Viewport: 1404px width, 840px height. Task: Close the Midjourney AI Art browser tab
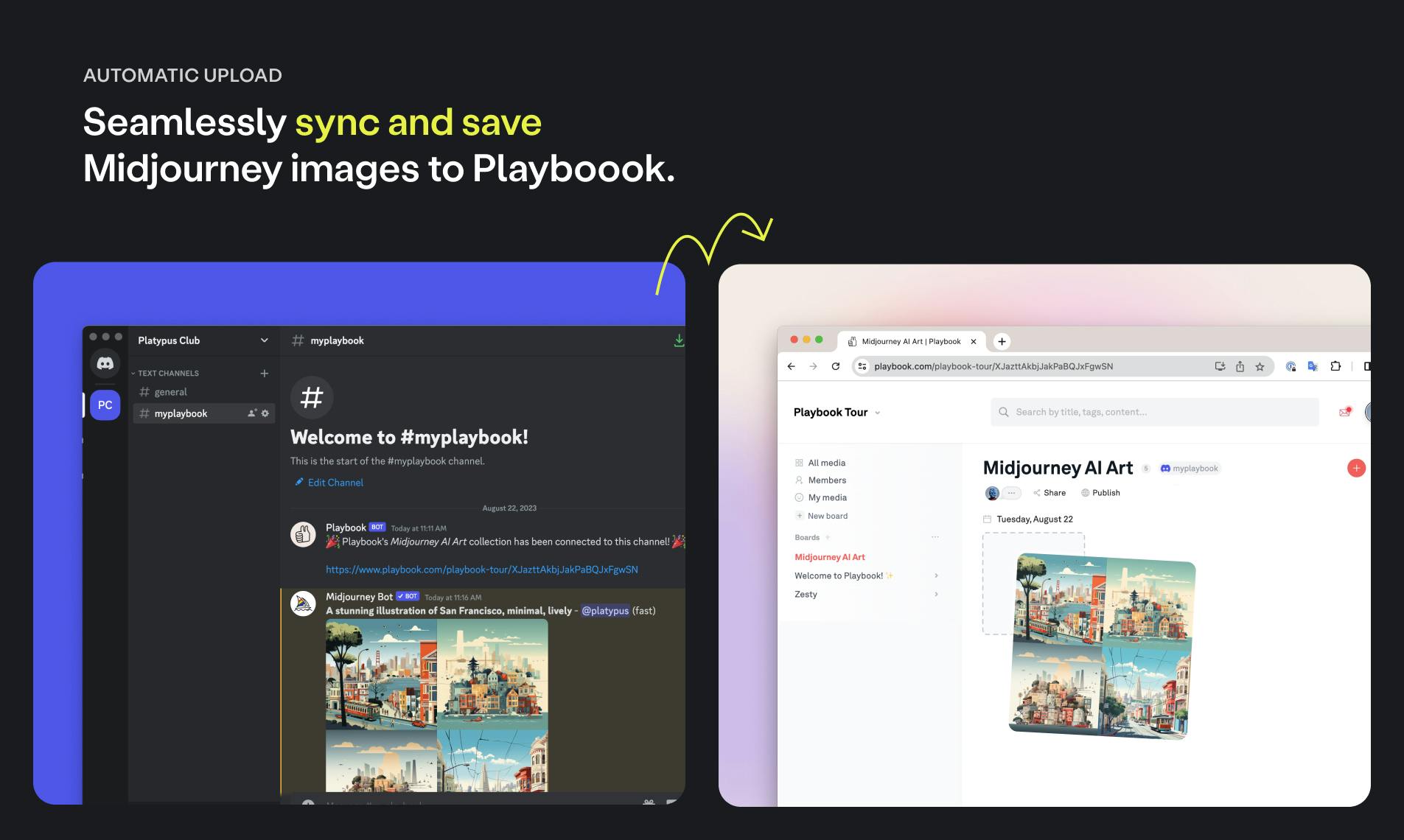pos(973,341)
